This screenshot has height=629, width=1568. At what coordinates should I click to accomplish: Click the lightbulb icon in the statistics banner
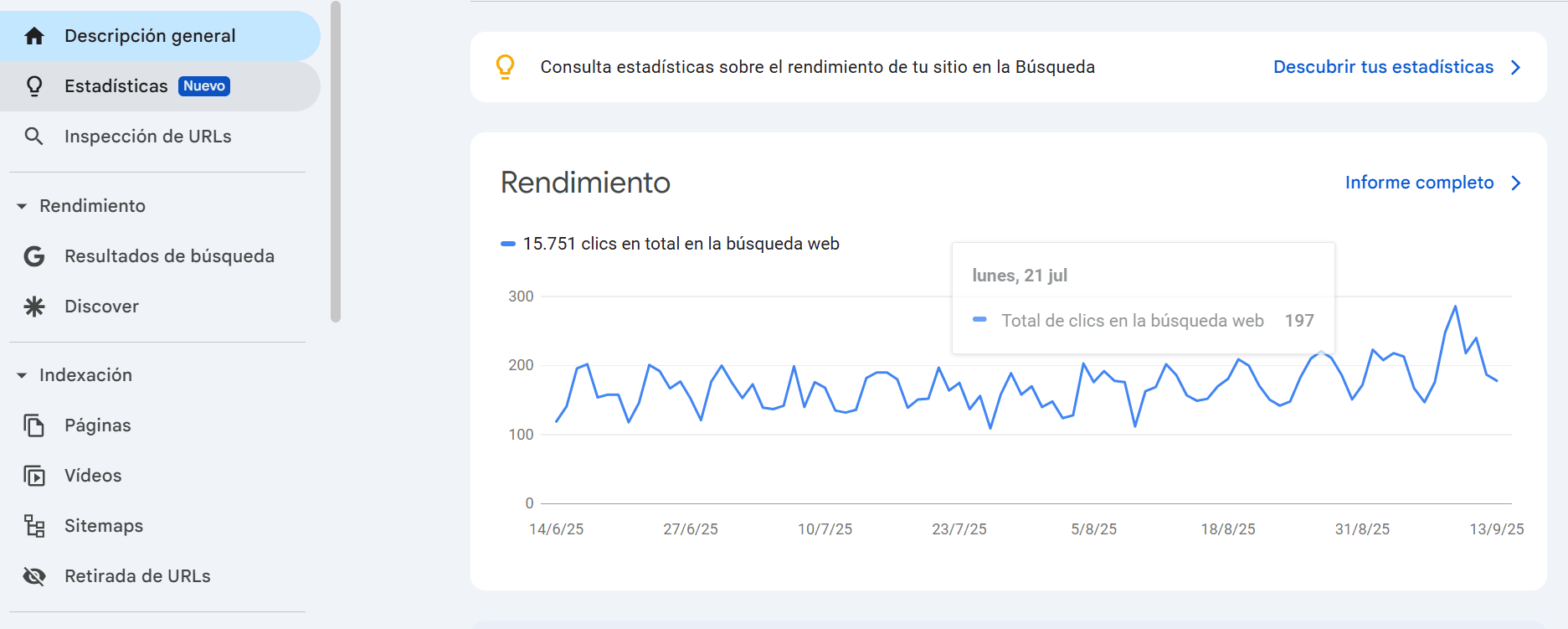(x=505, y=67)
